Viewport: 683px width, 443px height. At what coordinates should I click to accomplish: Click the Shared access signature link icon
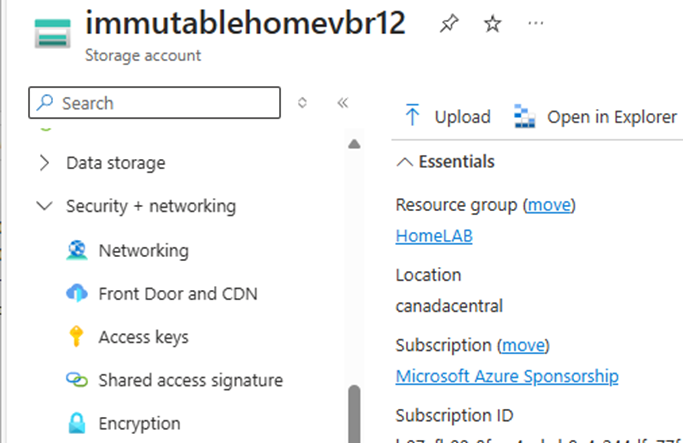[x=77, y=380]
